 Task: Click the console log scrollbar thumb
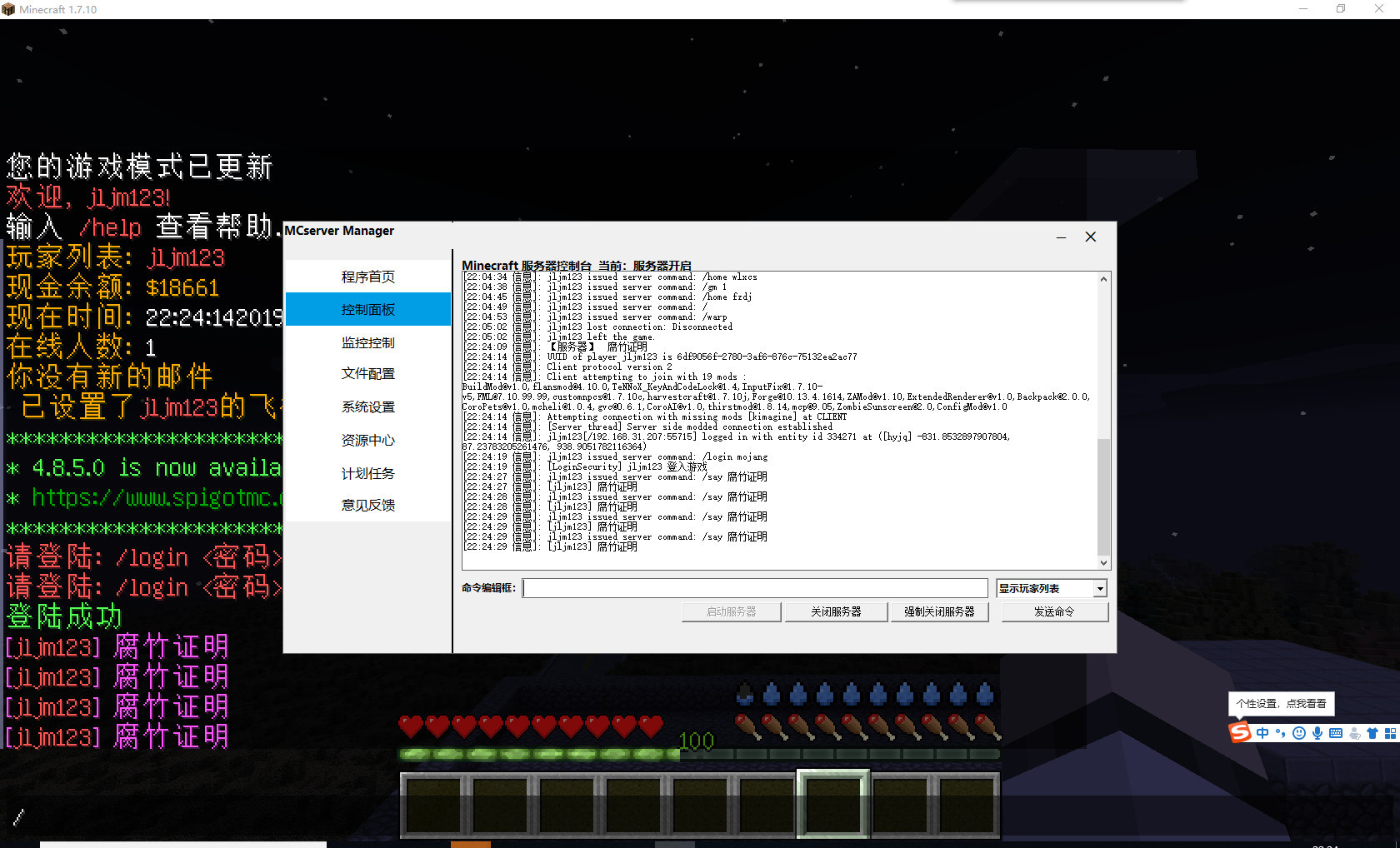click(1103, 496)
